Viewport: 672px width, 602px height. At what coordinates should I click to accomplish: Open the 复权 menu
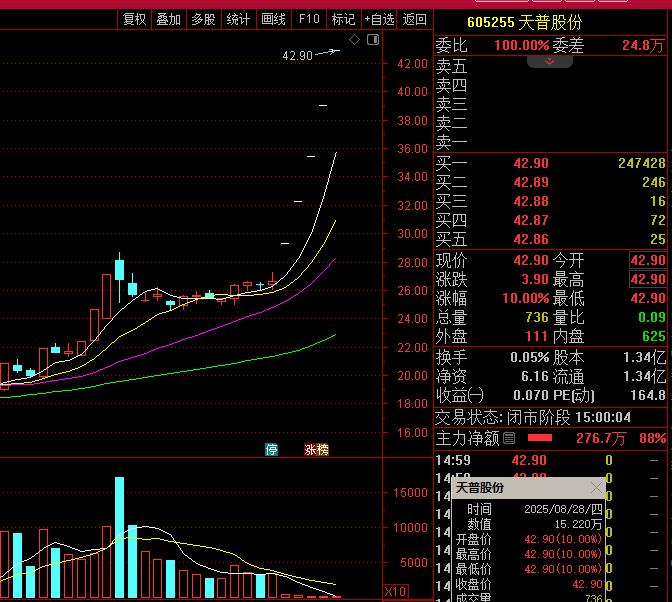134,19
